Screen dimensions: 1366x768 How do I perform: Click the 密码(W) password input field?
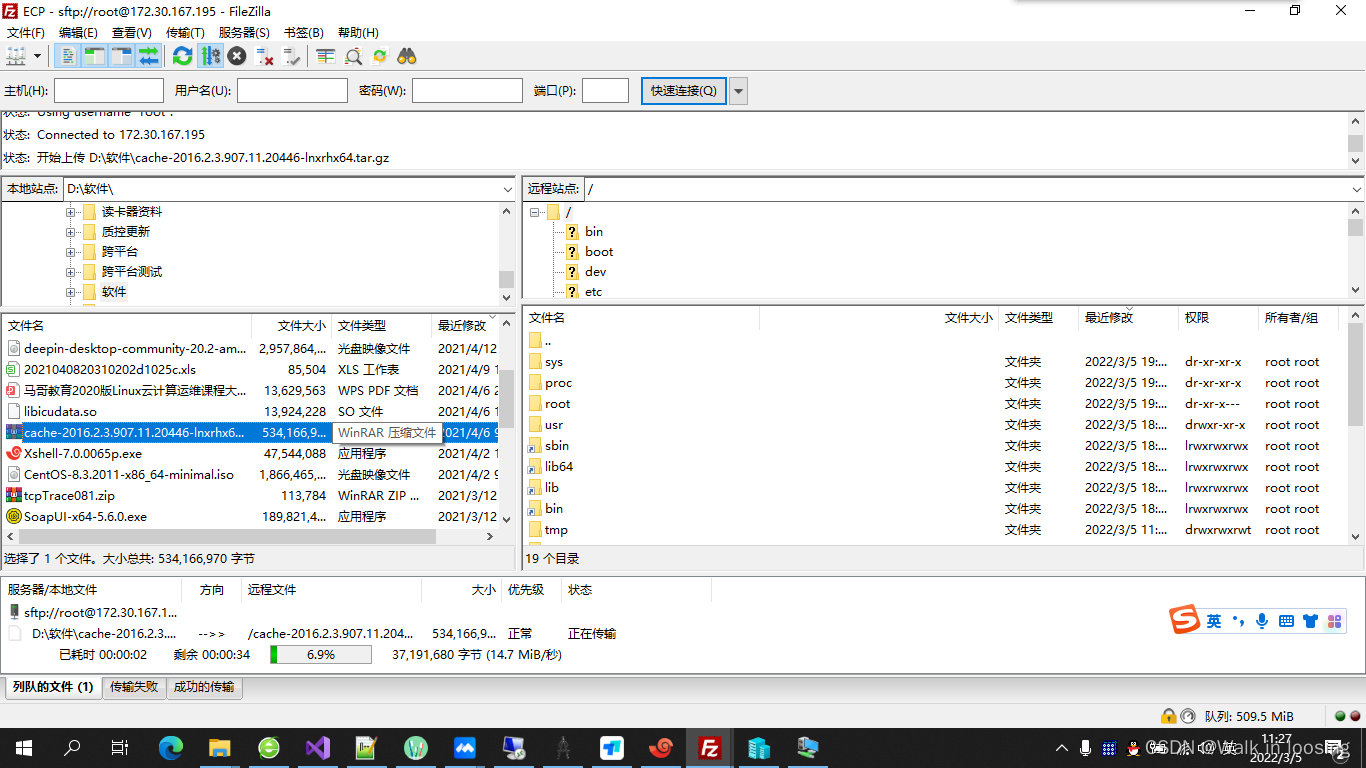pos(467,91)
